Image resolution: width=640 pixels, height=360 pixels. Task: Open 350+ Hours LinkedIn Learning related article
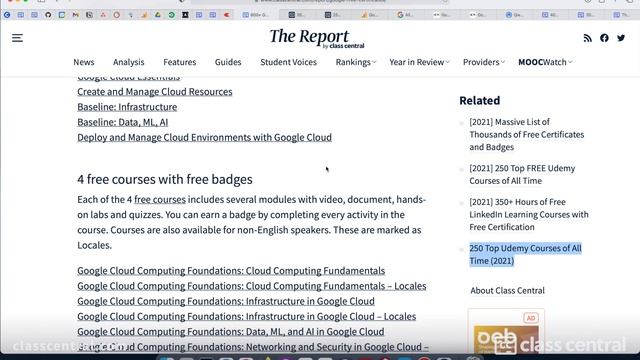coord(529,214)
